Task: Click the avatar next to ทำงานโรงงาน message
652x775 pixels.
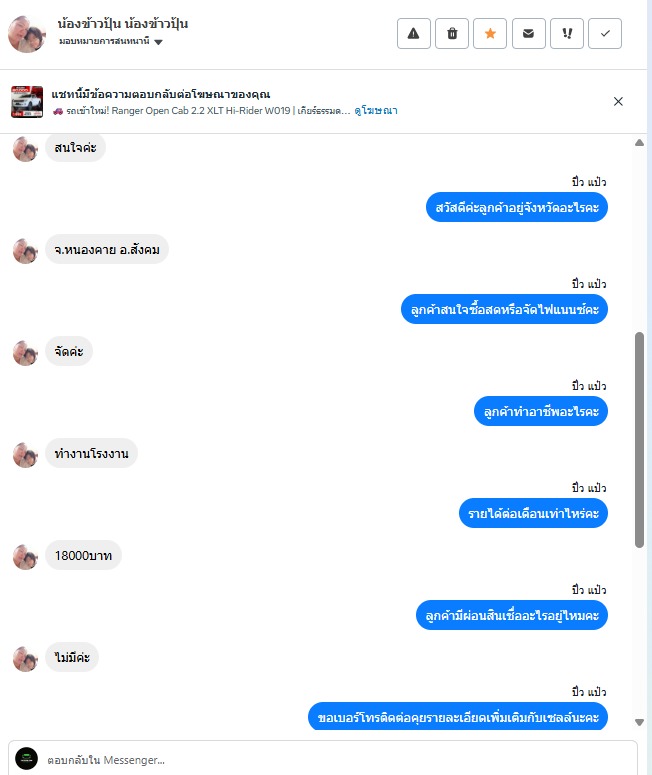Action: (x=25, y=454)
